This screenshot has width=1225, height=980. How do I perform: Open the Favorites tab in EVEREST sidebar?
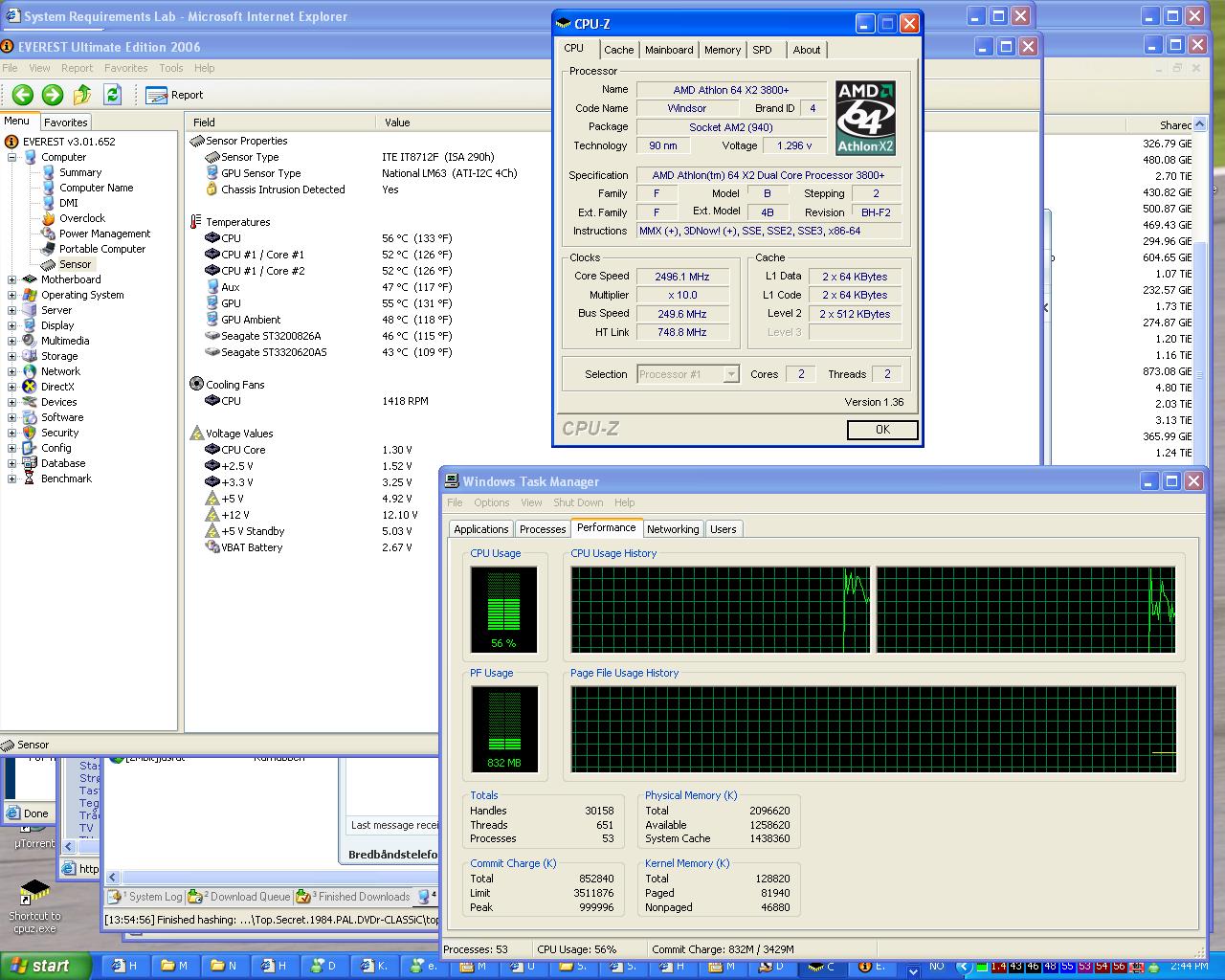click(66, 122)
